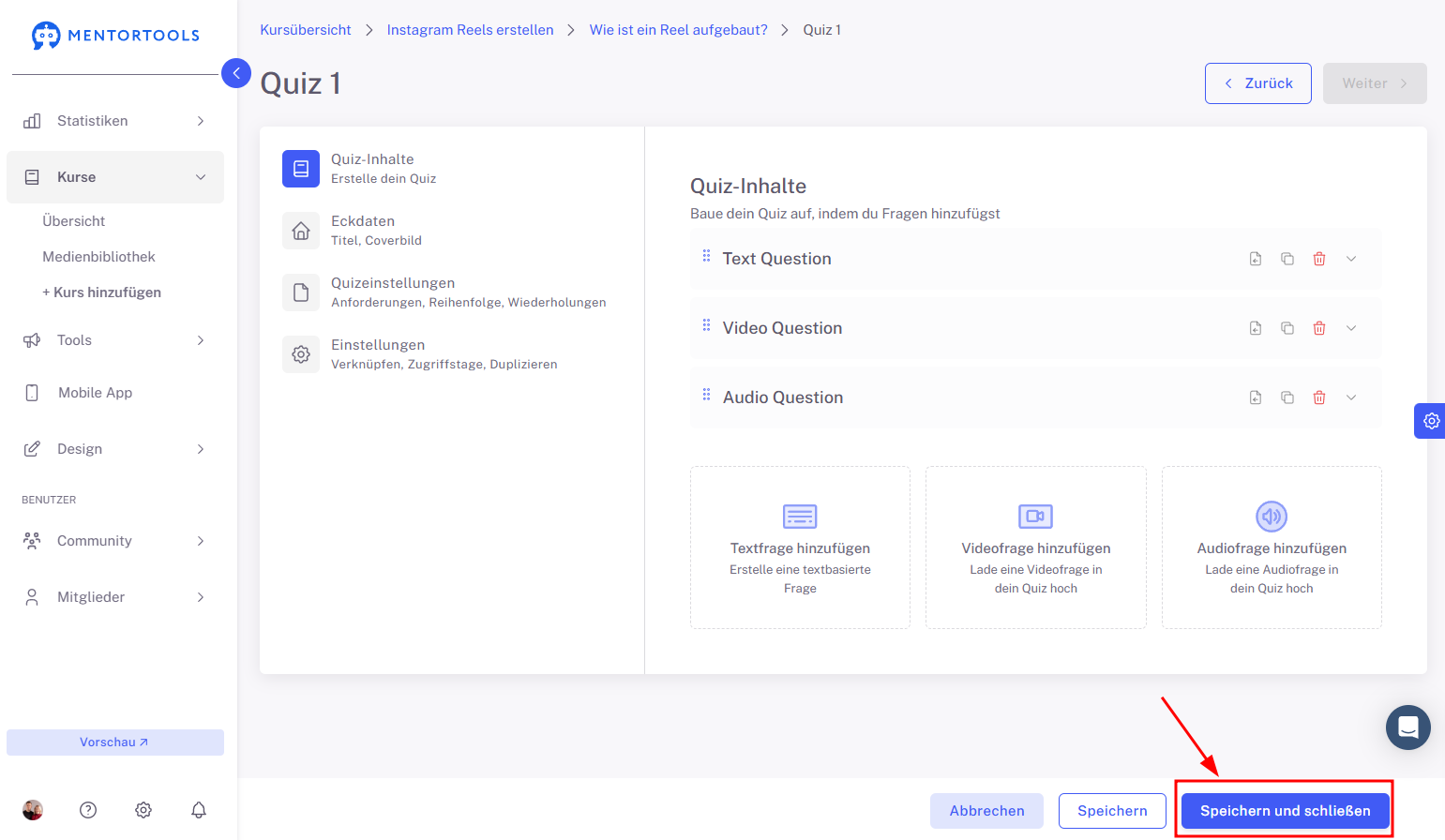Viewport: 1445px width, 840px height.
Task: Duplicate the Audio Question
Action: pyautogui.click(x=1287, y=397)
